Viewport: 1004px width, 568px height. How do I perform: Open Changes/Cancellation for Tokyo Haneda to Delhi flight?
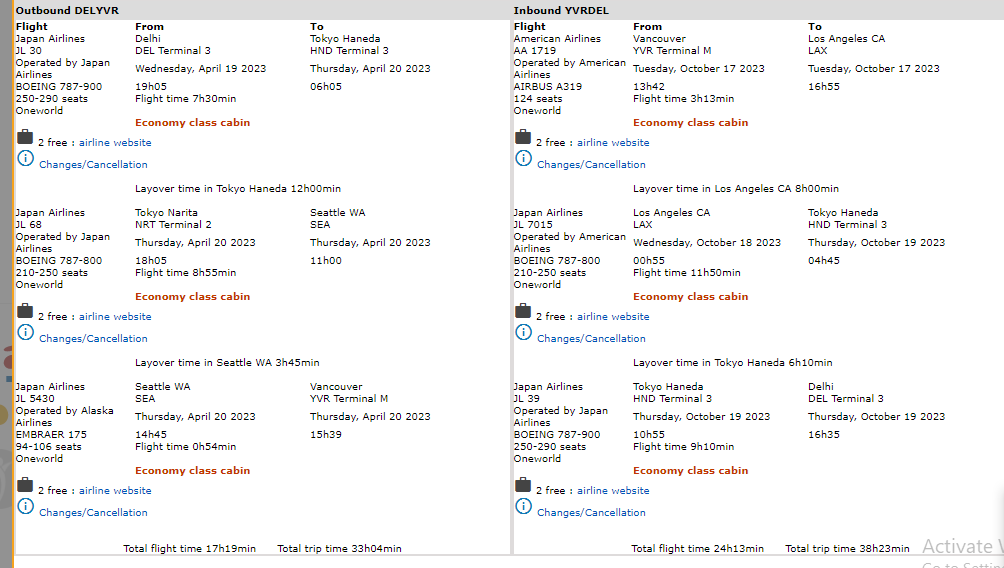[591, 513]
